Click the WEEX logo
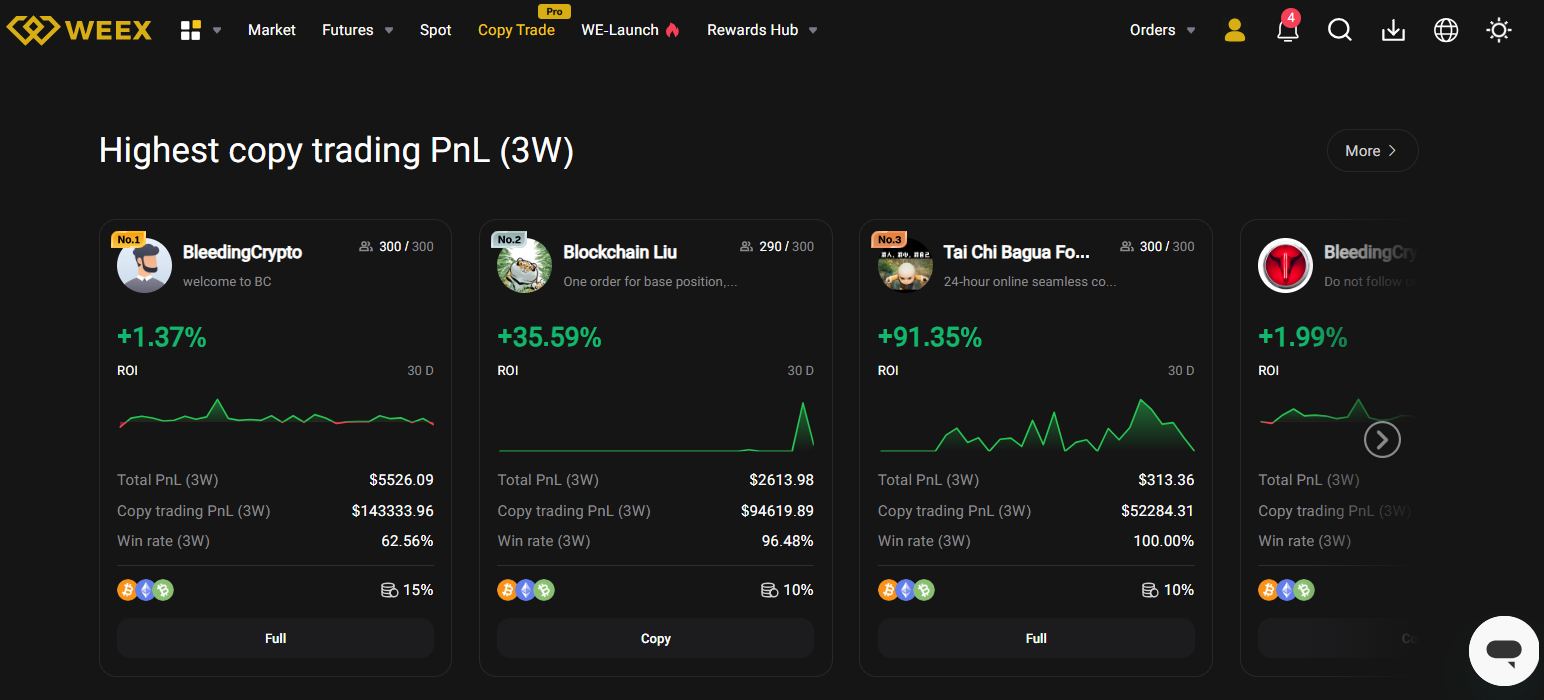Screen dimensions: 1544x700 point(79,30)
